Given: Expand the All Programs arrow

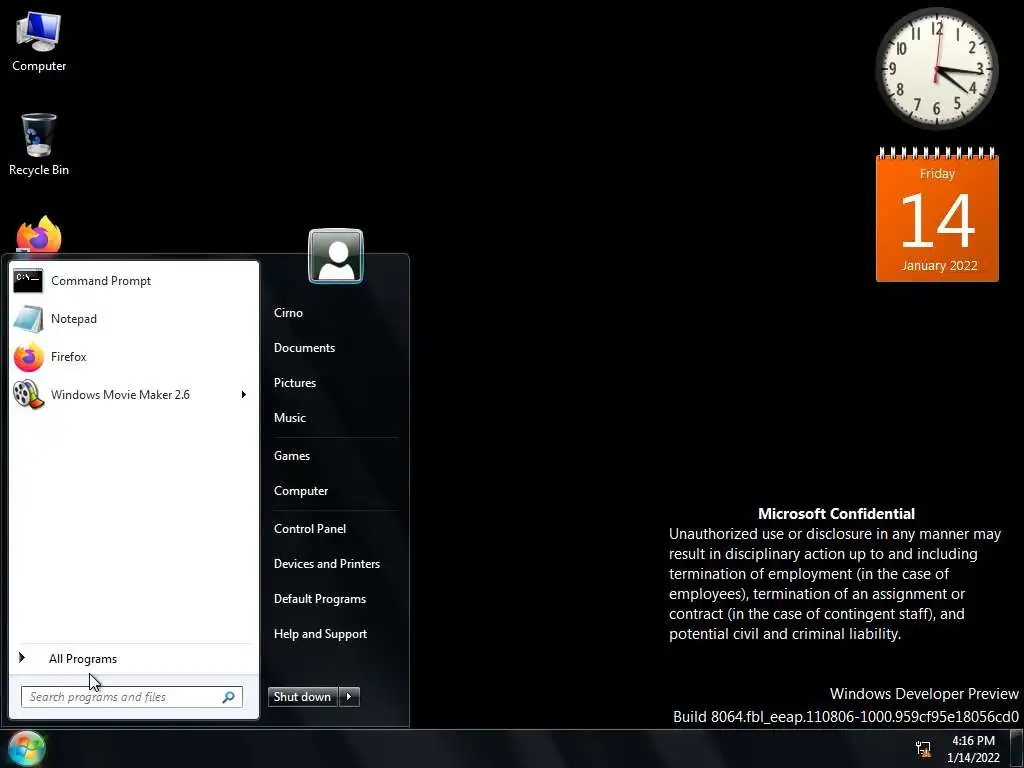Looking at the screenshot, I should [22, 658].
